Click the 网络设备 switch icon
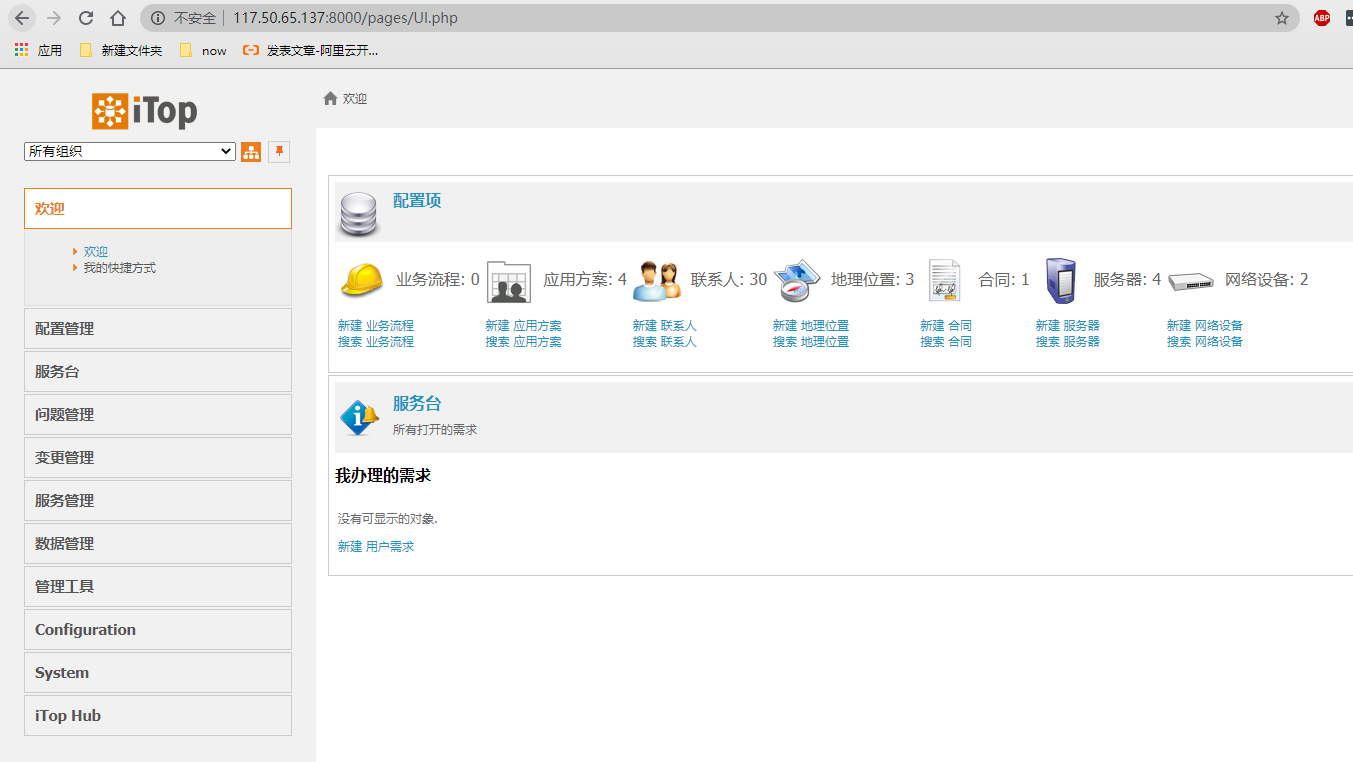The height and width of the screenshot is (762, 1353). click(1190, 281)
